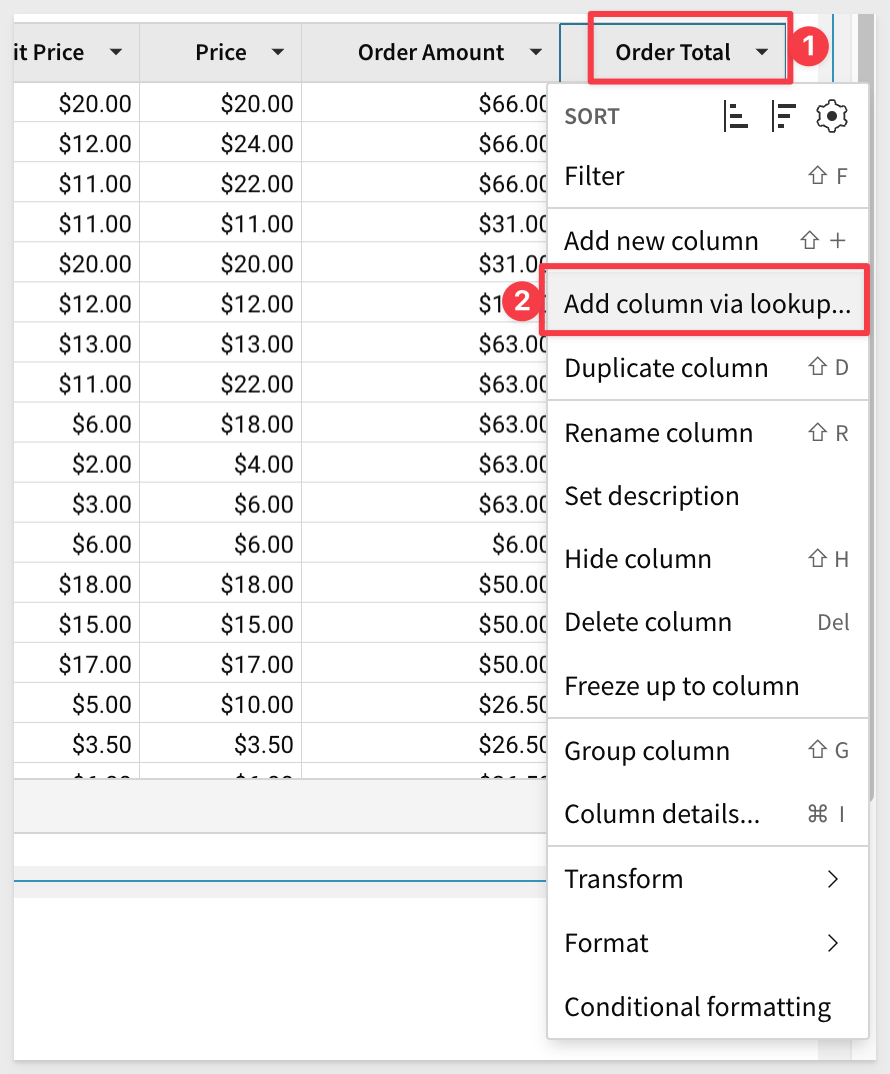This screenshot has width=890, height=1074.
Task: Expand the Transform submenu
Action: click(707, 879)
